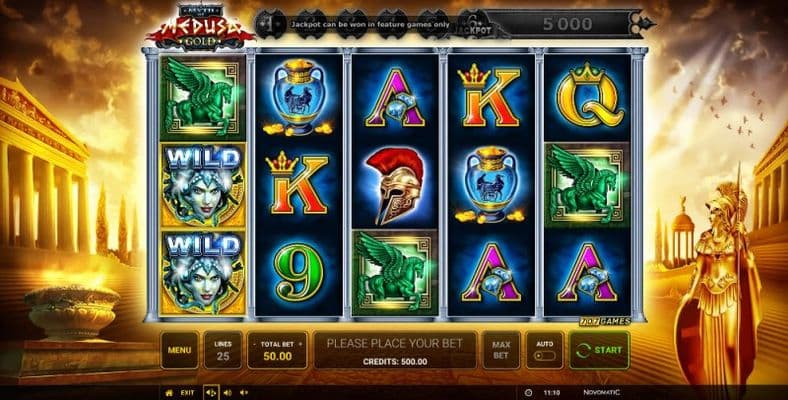Click the golden Q symbol

tap(589, 96)
